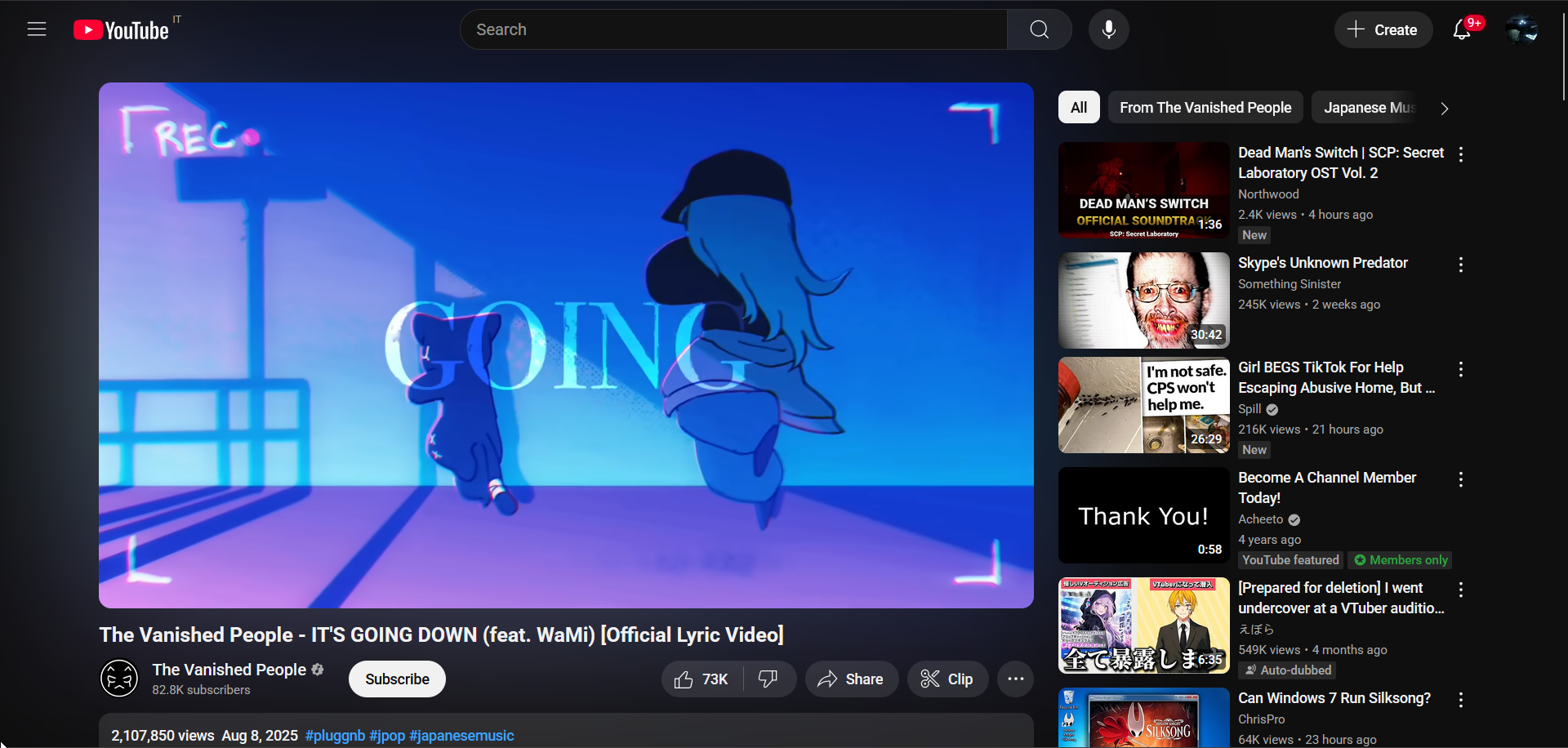
Task: Open options for Girl BEGS TikTok video
Action: [1461, 369]
